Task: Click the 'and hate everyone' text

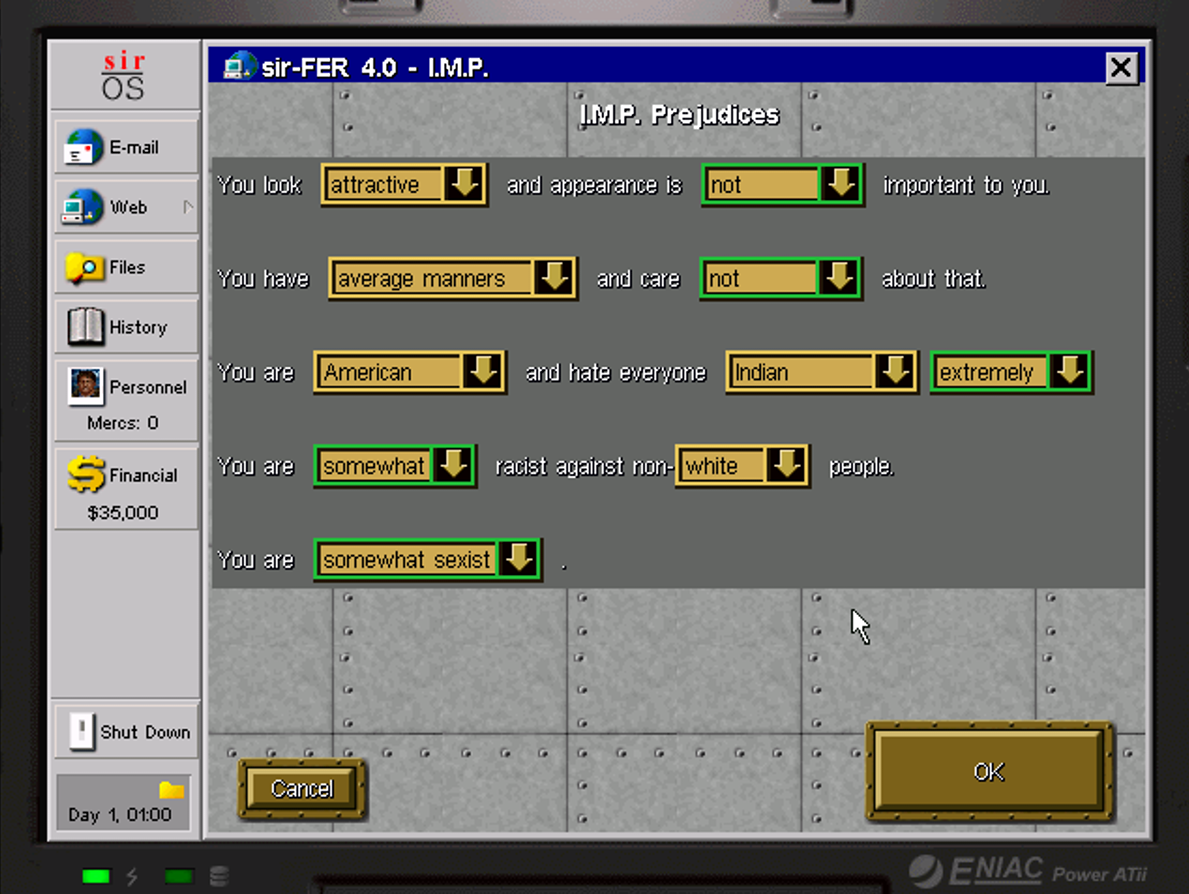Action: click(x=616, y=372)
